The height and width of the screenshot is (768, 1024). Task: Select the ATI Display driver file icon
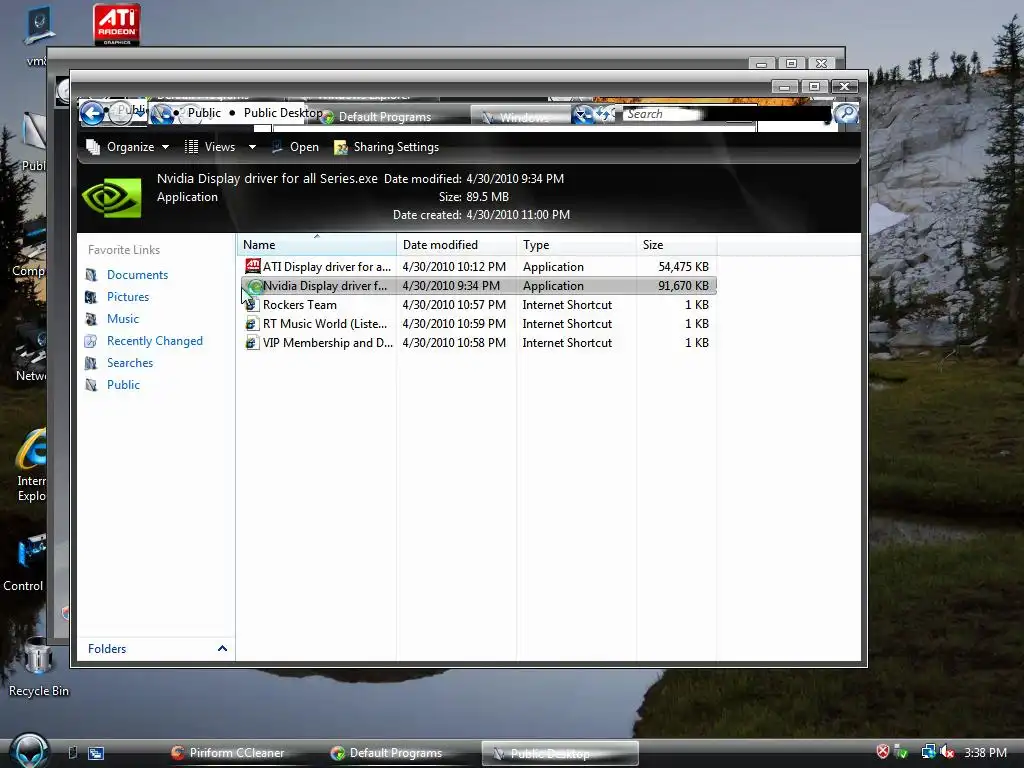253,266
